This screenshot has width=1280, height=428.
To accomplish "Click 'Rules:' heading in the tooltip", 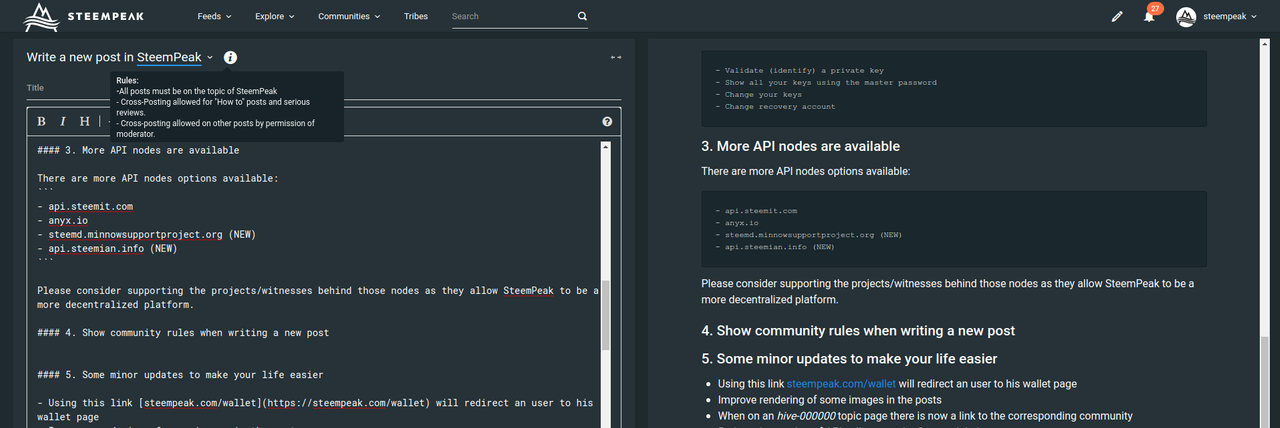I will [127, 80].
